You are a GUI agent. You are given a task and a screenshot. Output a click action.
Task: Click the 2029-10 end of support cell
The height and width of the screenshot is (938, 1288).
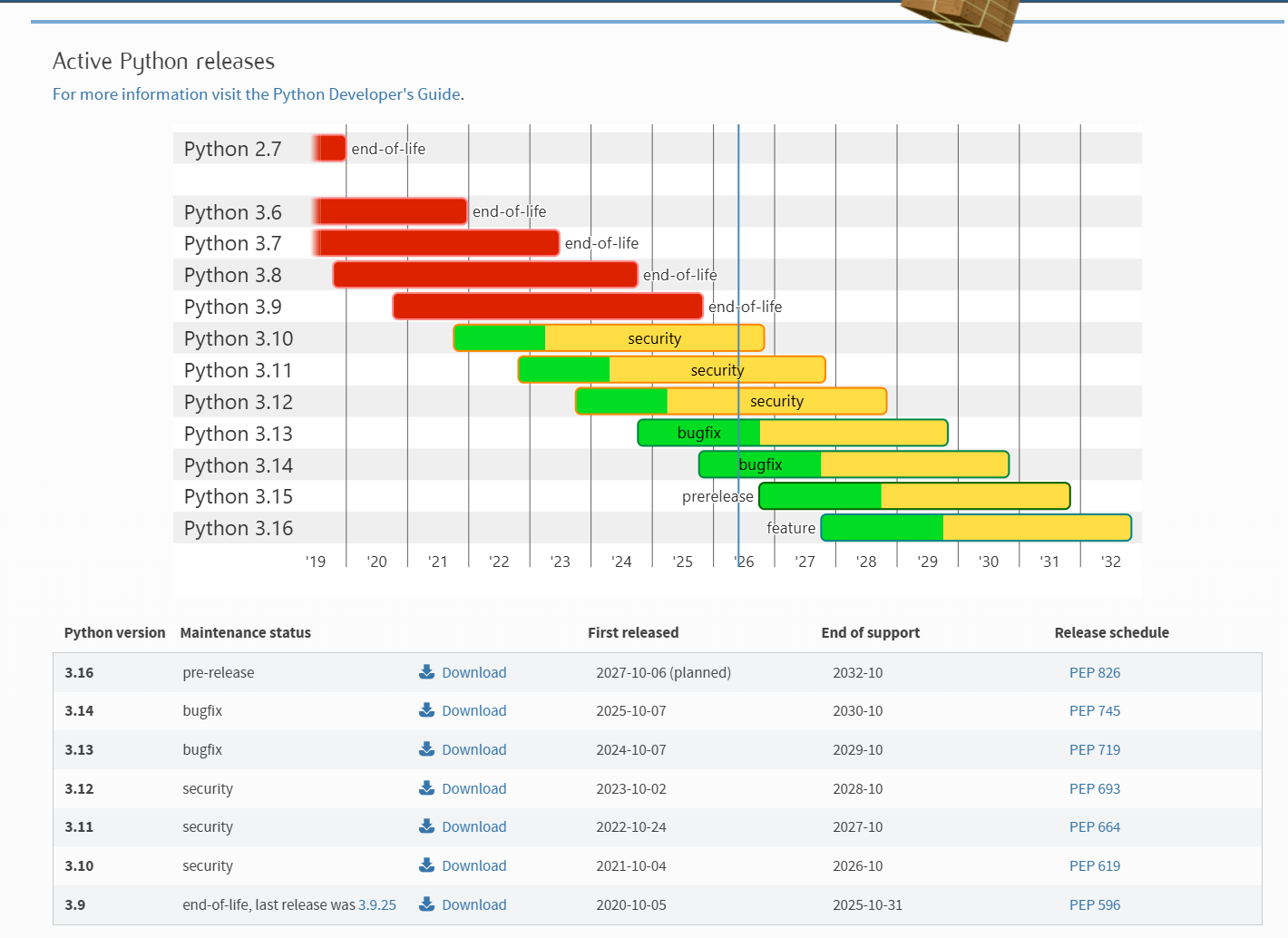858,749
